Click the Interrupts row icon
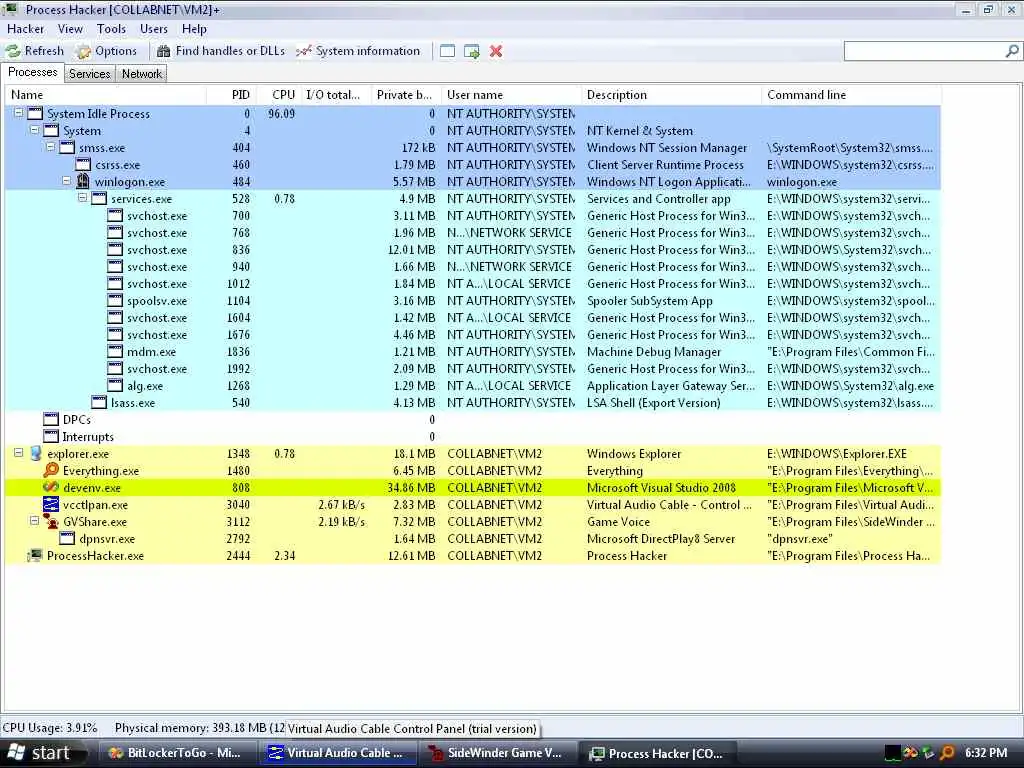The image size is (1024, 768). click(51, 436)
